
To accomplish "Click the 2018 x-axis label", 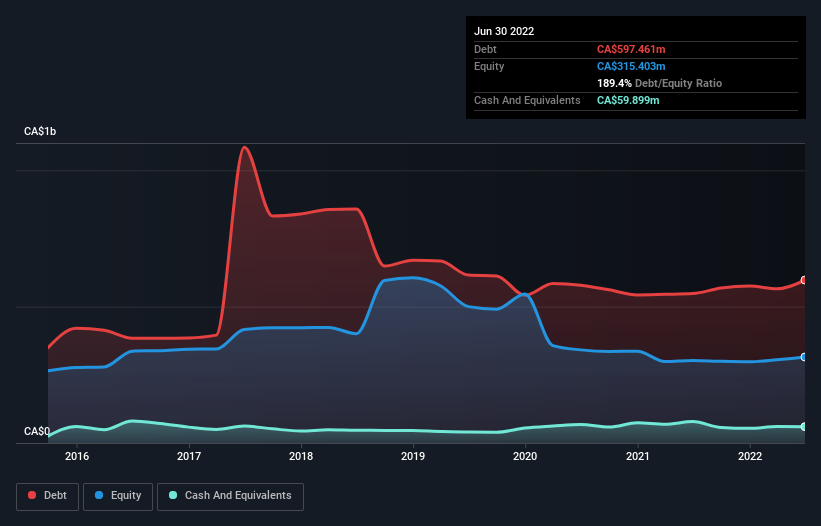I will [301, 456].
